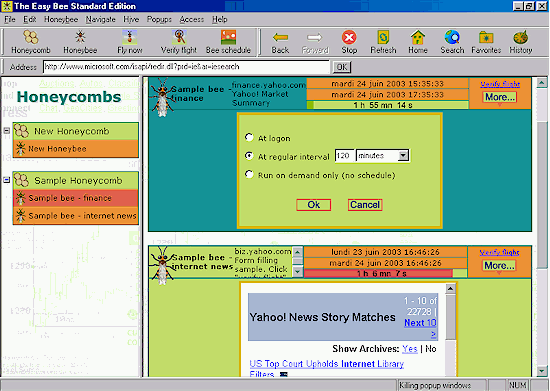Select Sample bee - internet news tree row

coord(76,216)
